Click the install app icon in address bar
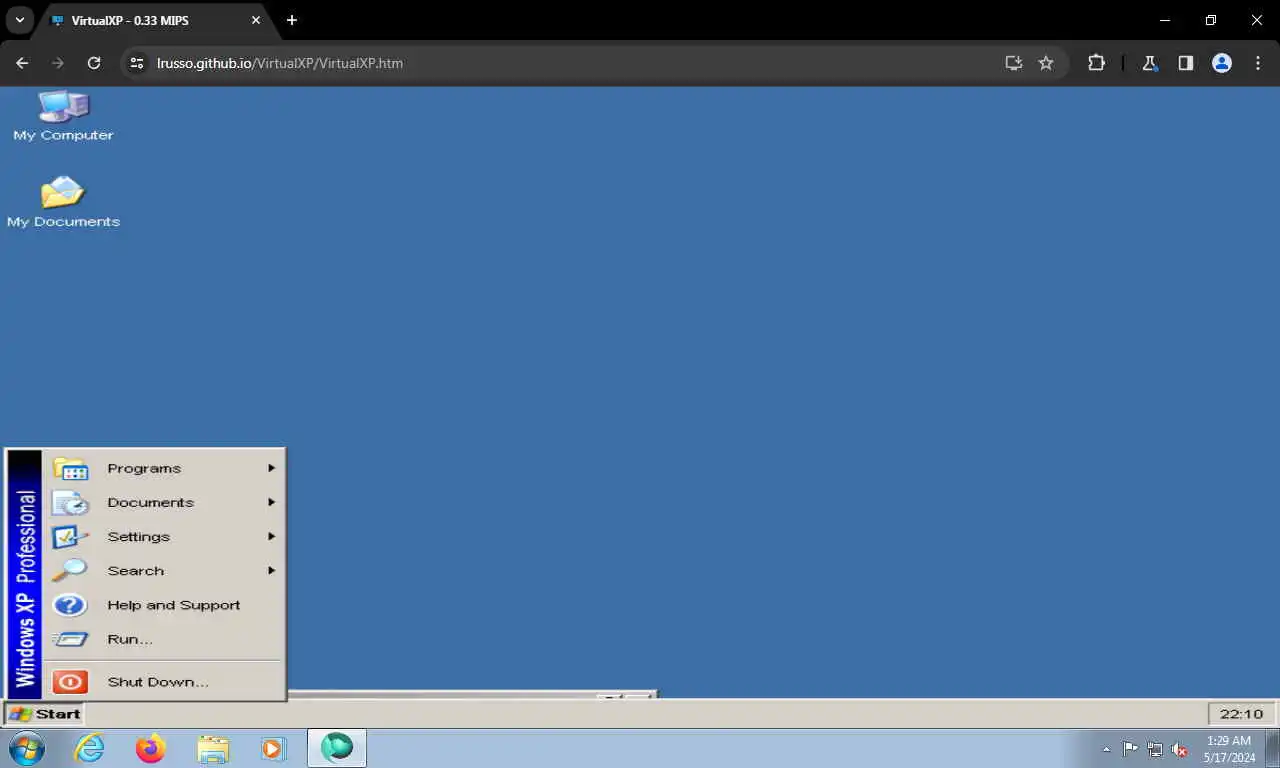The height and width of the screenshot is (768, 1280). pyautogui.click(x=1014, y=63)
